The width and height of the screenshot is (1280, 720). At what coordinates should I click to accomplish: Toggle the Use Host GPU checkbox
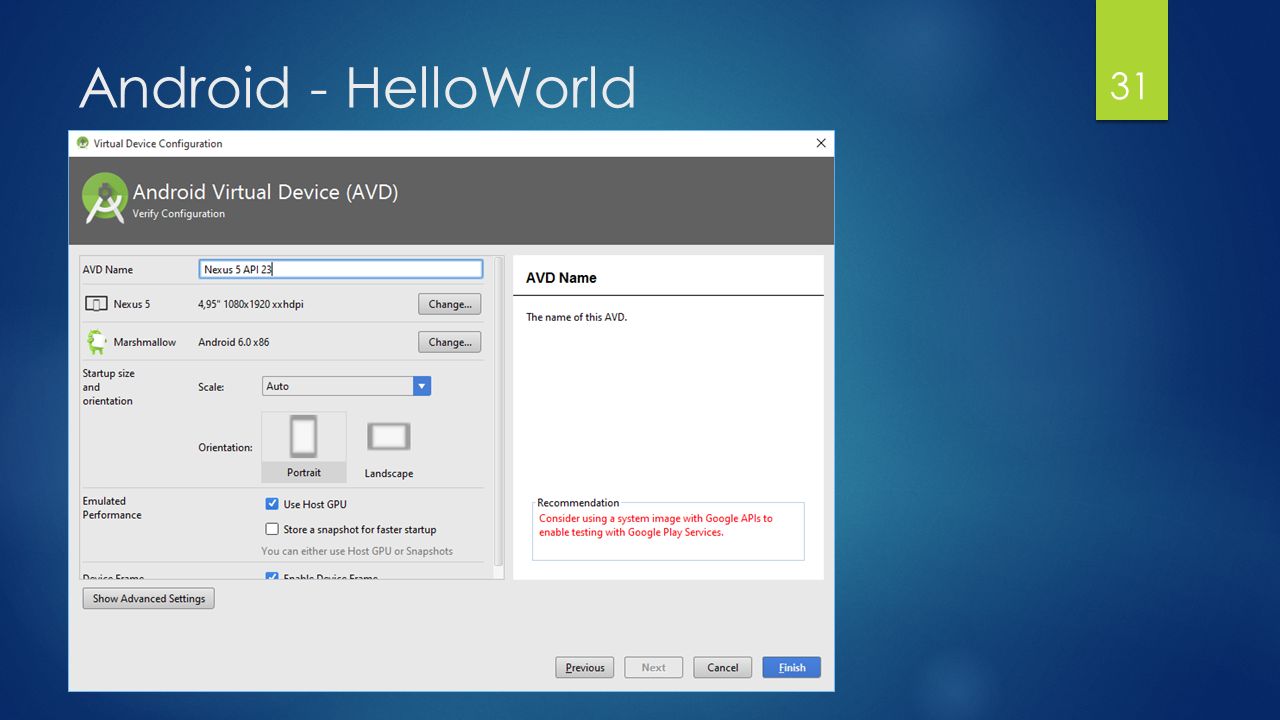pyautogui.click(x=272, y=504)
